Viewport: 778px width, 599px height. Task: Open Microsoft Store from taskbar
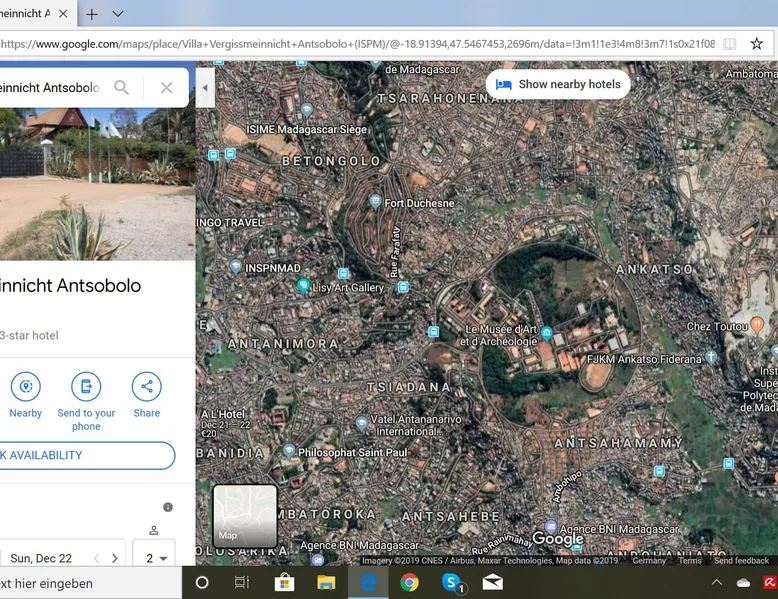click(x=284, y=583)
